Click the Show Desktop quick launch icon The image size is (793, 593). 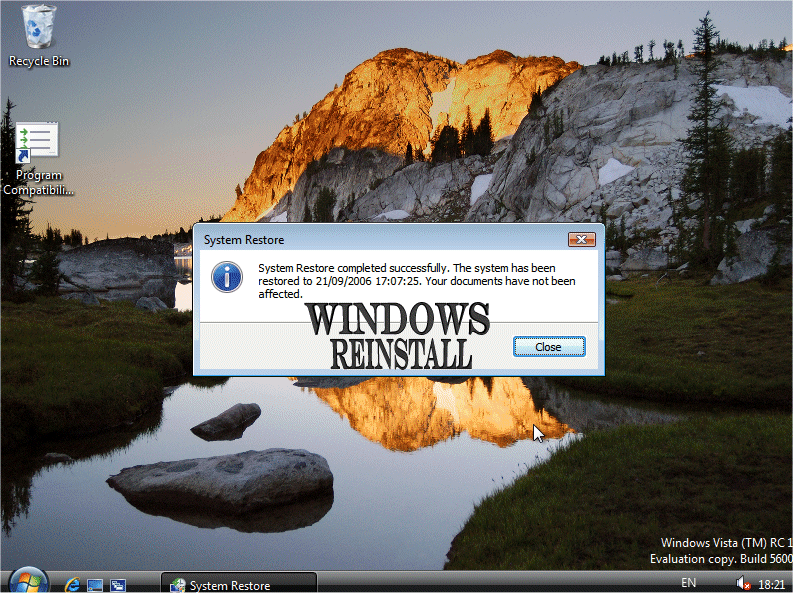[x=95, y=584]
